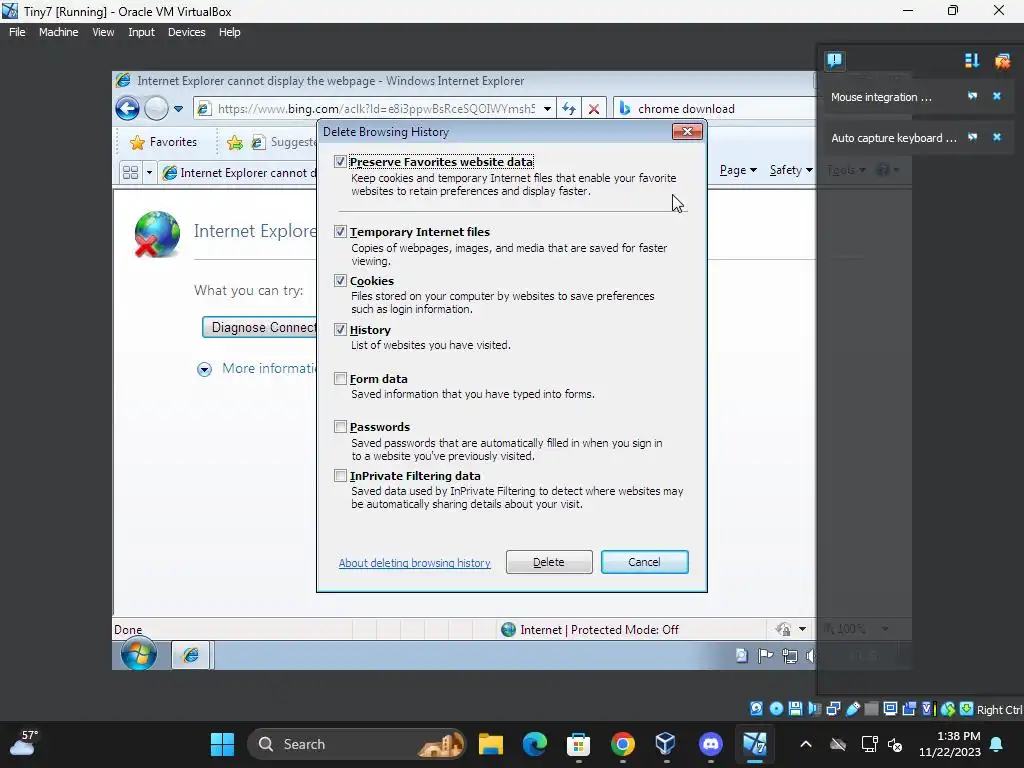Screen dimensions: 1024x768
Task: Open the recent pages dropdown arrow
Action: click(178, 109)
